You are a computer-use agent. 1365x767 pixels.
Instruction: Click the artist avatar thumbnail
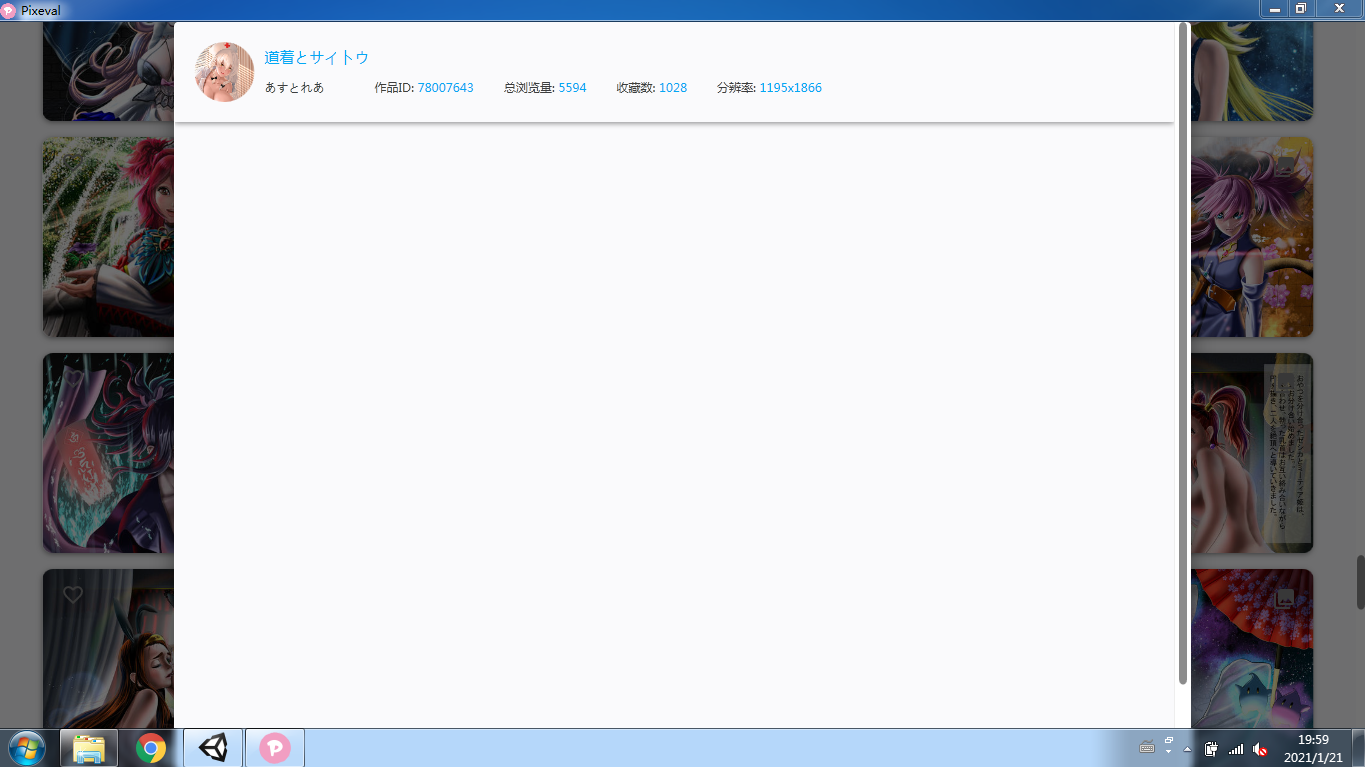224,71
